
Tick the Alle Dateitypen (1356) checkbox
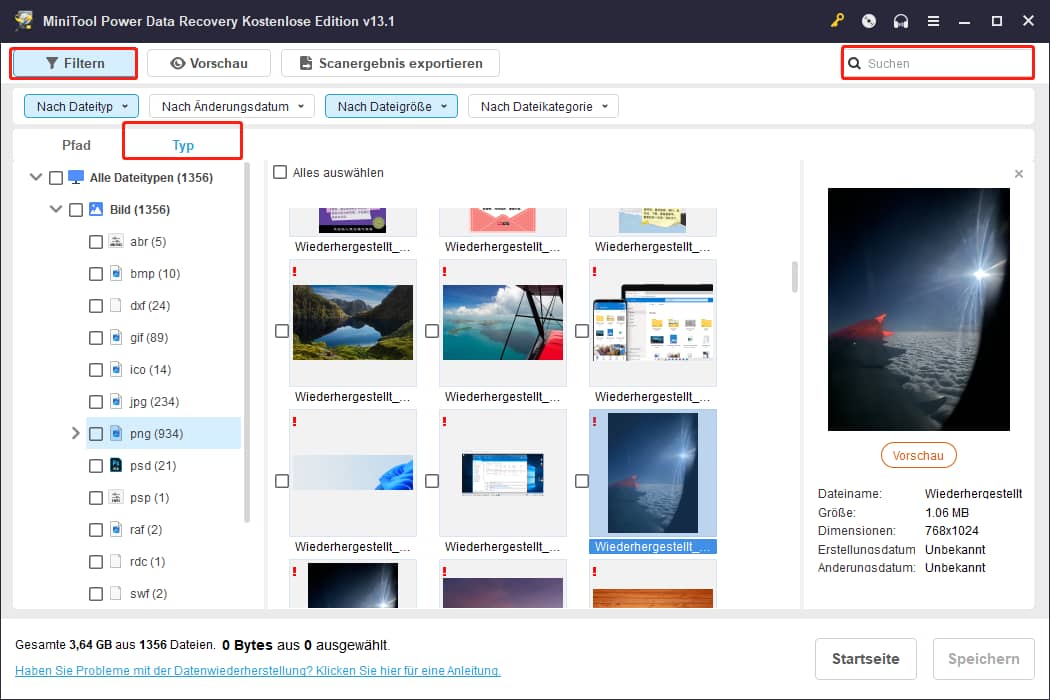(x=56, y=178)
